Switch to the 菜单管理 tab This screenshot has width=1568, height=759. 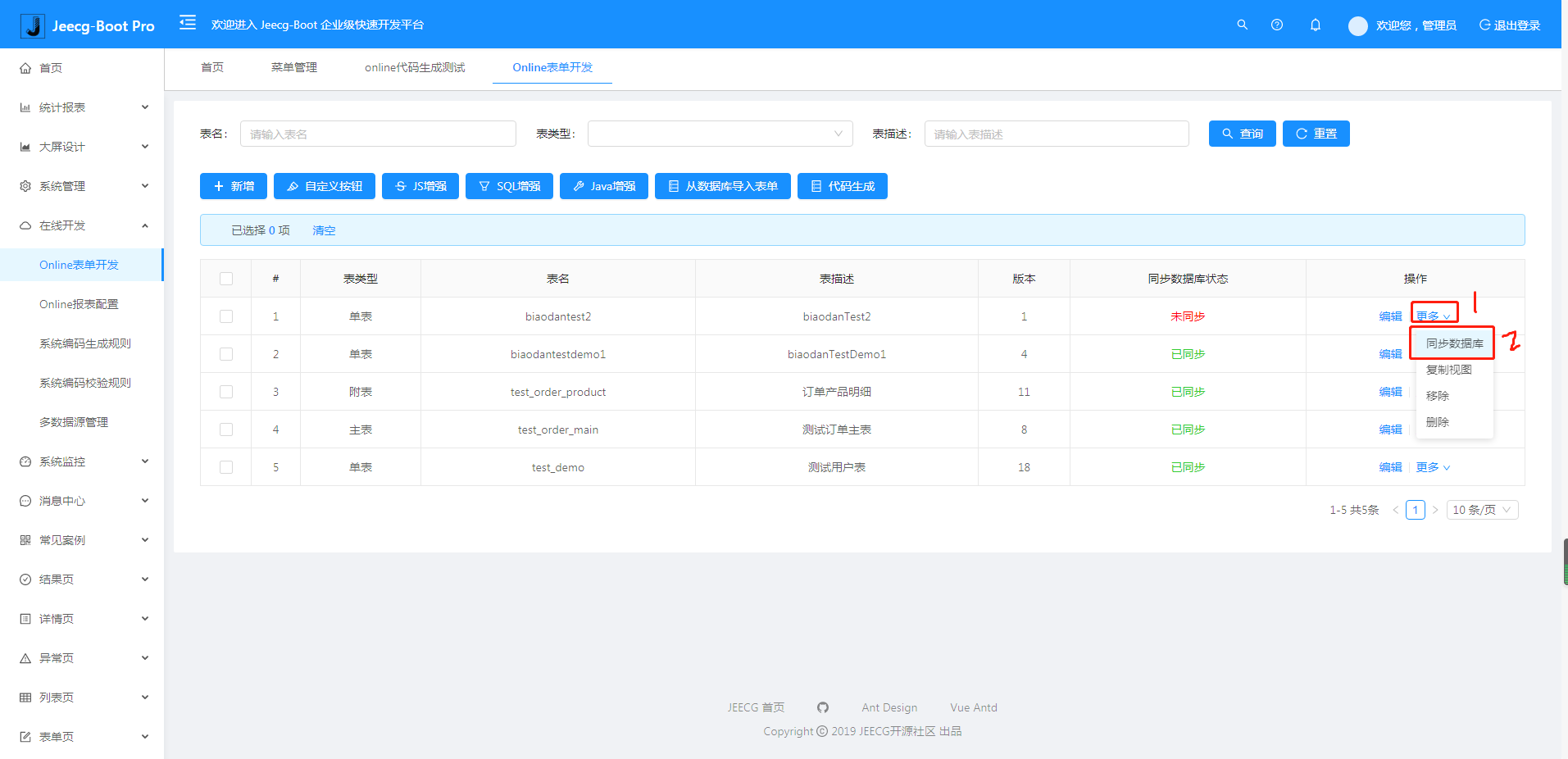tap(294, 67)
